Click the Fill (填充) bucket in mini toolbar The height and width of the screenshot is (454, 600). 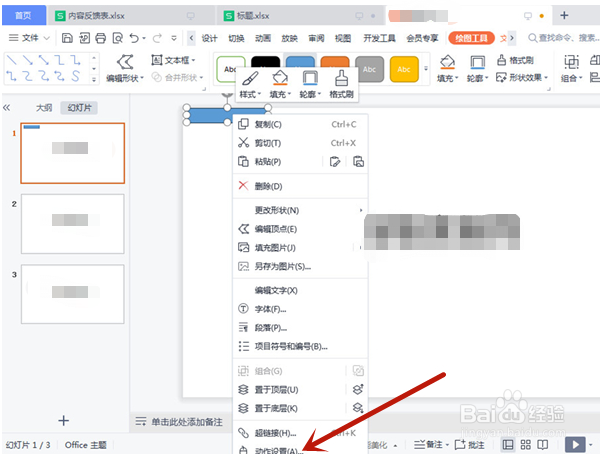click(x=280, y=78)
